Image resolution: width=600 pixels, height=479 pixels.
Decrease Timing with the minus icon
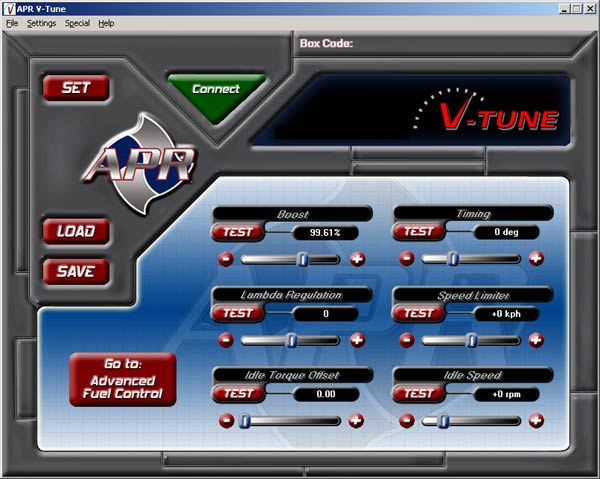(x=406, y=259)
